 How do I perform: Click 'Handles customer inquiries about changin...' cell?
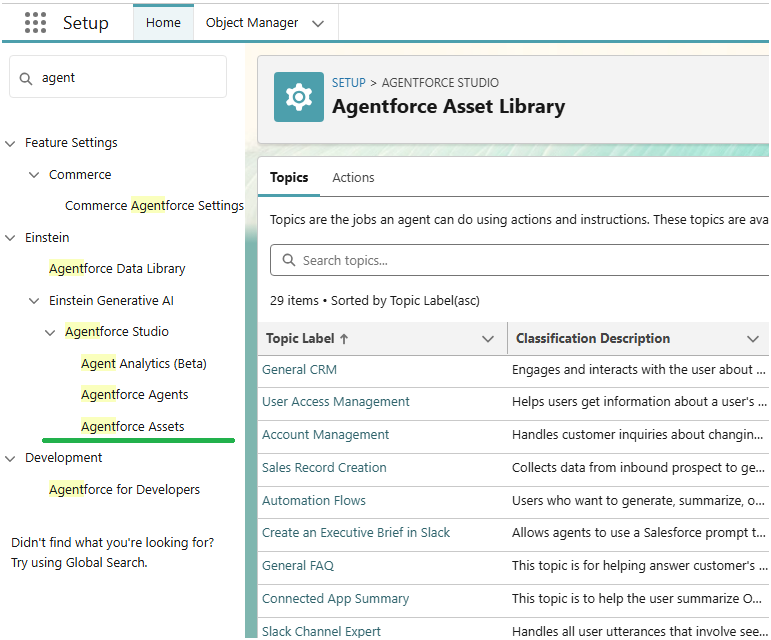pyautogui.click(x=637, y=435)
